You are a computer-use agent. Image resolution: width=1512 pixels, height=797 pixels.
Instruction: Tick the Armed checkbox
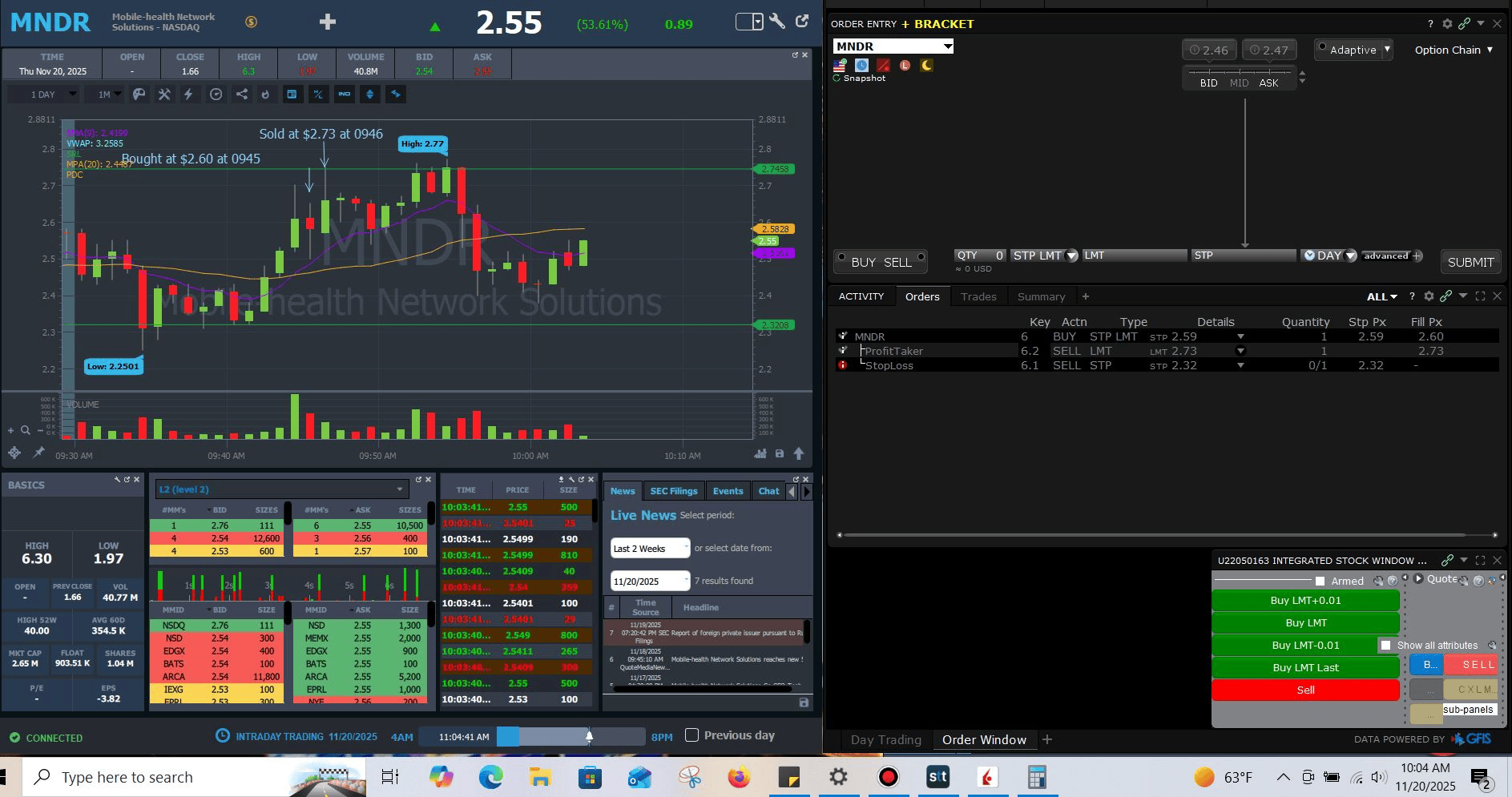(1320, 581)
